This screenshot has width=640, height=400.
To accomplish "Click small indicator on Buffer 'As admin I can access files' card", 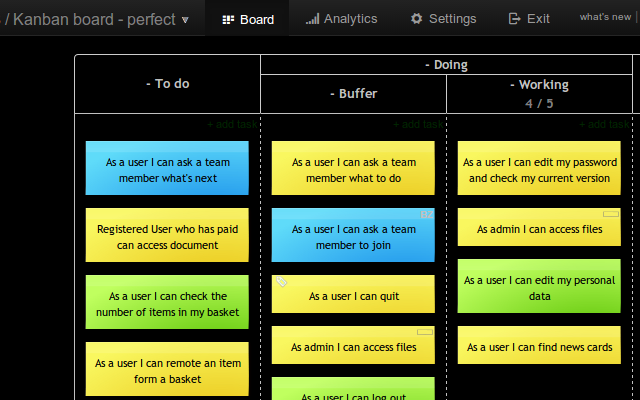I will point(424,332).
